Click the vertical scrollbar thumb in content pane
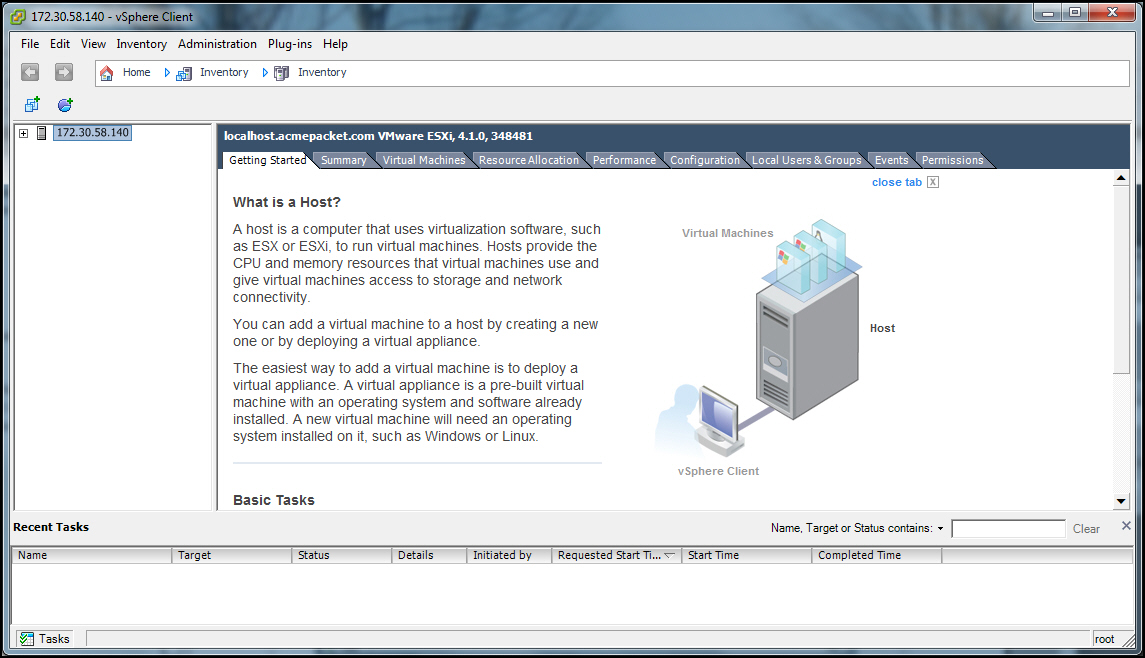The height and width of the screenshot is (658, 1145). (x=1121, y=280)
